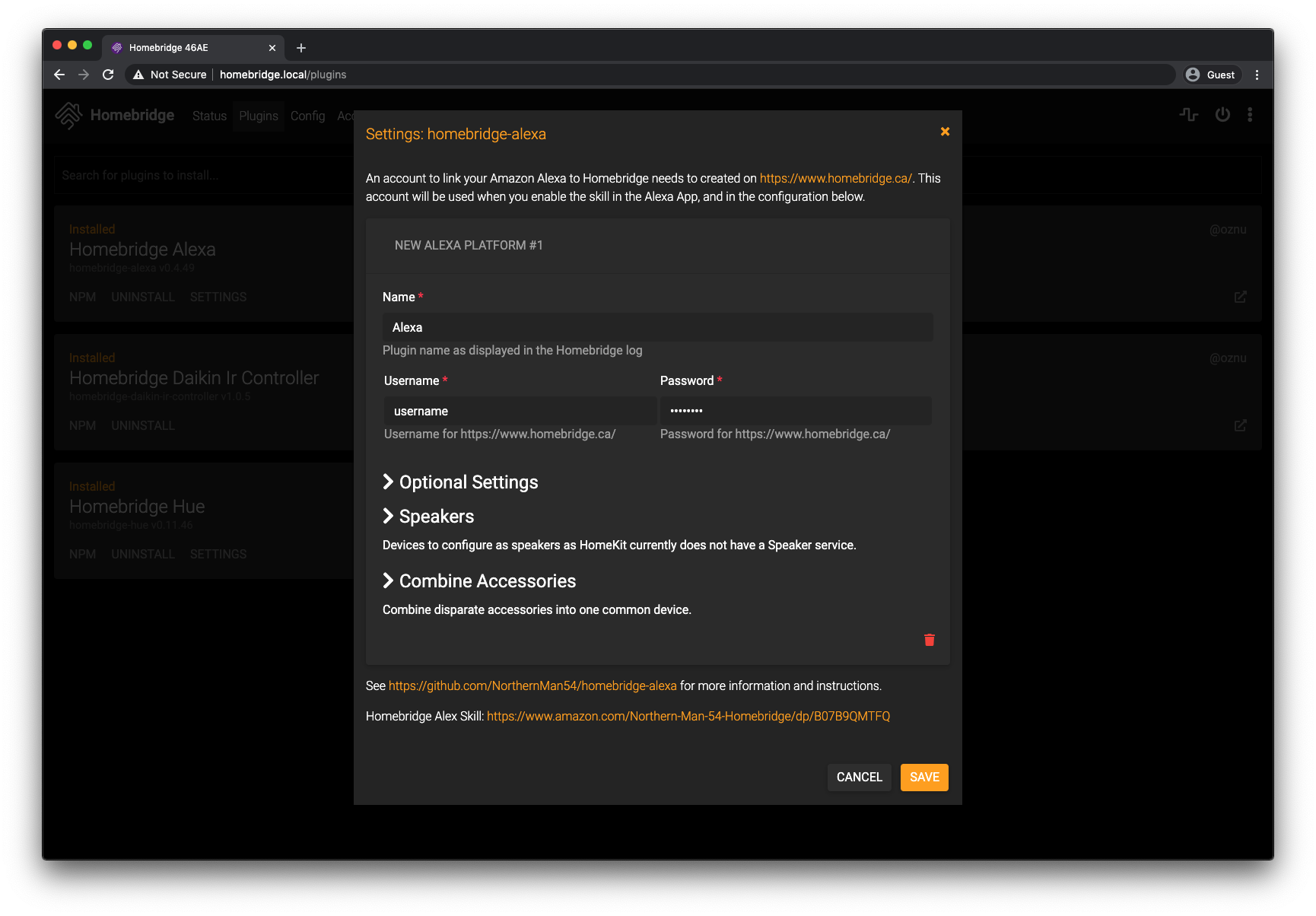Expand the Combine Accessories section
The width and height of the screenshot is (1316, 916).
click(x=478, y=580)
